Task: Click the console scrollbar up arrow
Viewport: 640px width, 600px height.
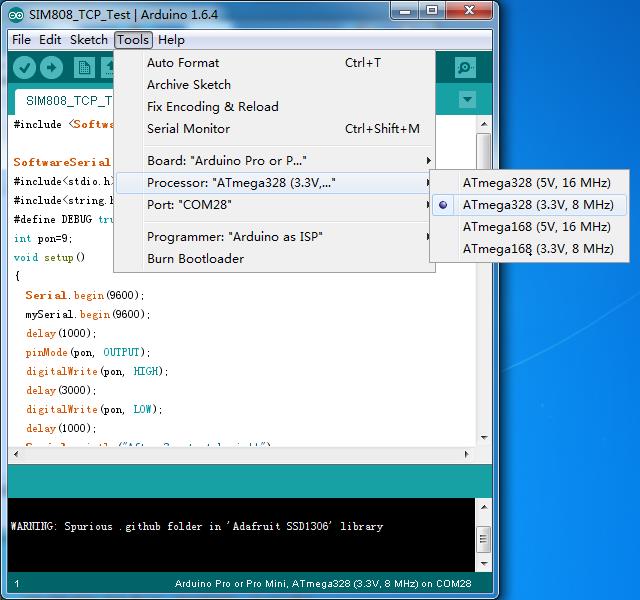Action: (484, 507)
